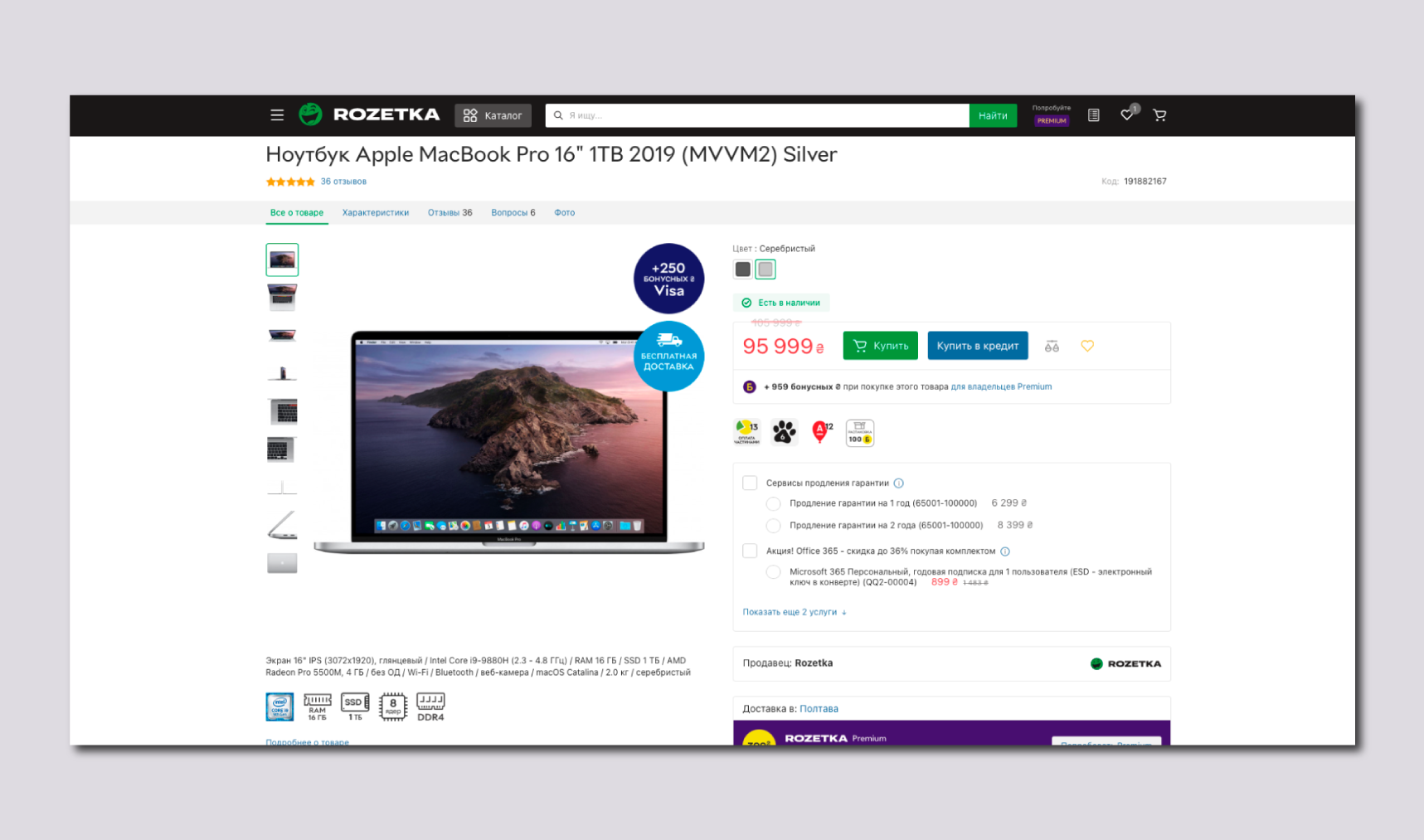Select the space gray color swatch
This screenshot has width=1424, height=840.
tap(743, 269)
